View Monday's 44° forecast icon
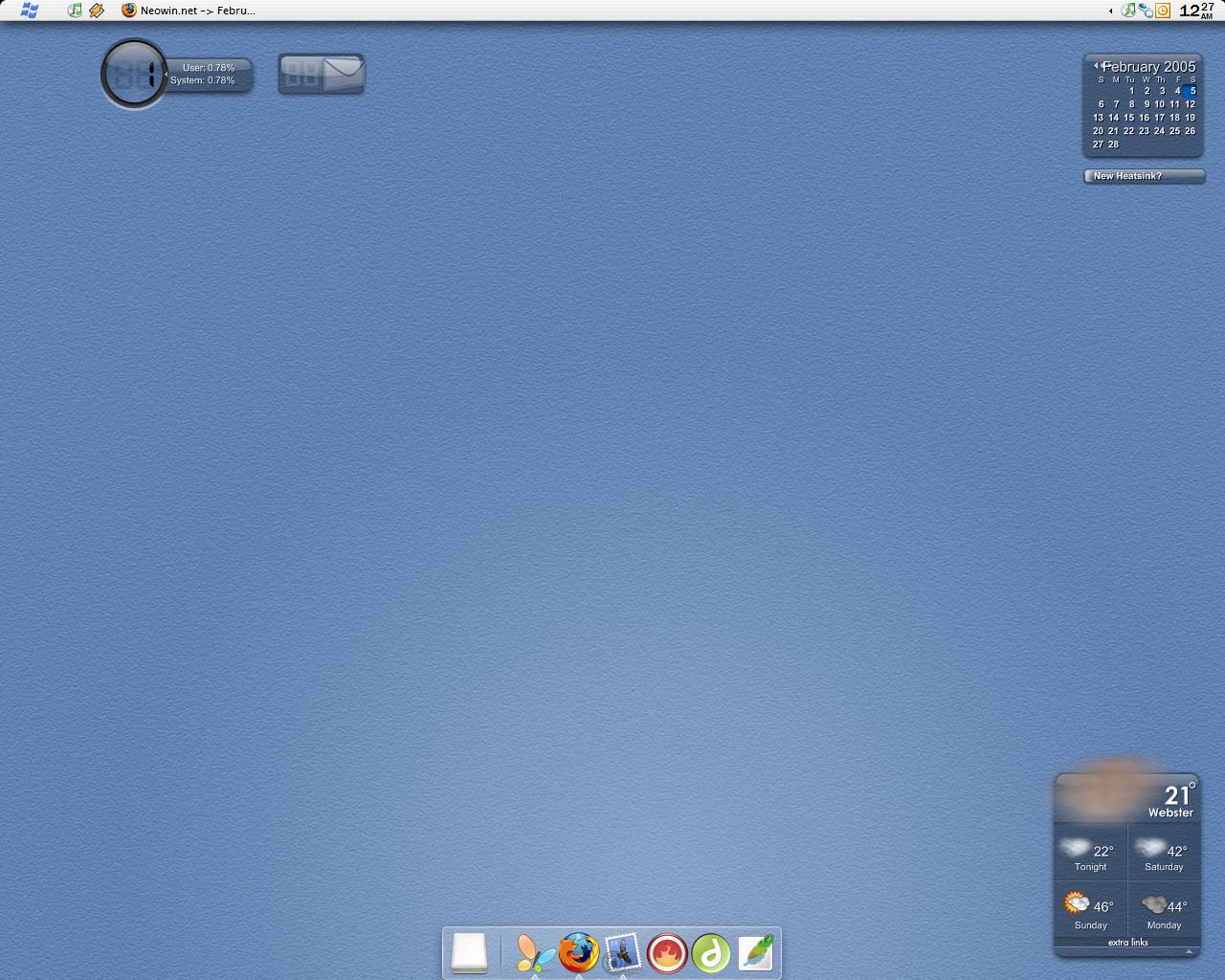 (1154, 904)
